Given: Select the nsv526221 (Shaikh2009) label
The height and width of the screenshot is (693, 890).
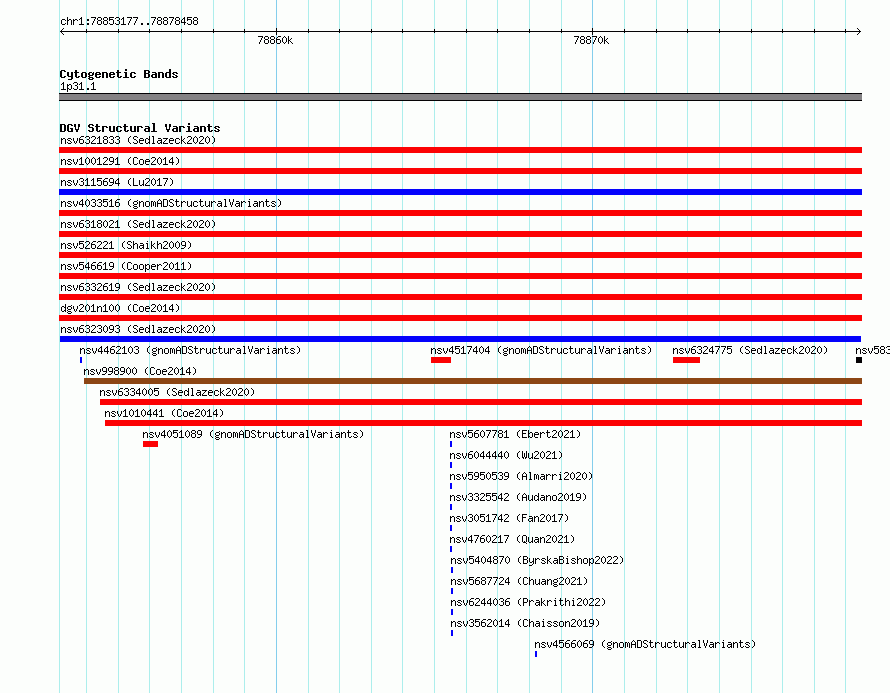Looking at the screenshot, I should 126,245.
